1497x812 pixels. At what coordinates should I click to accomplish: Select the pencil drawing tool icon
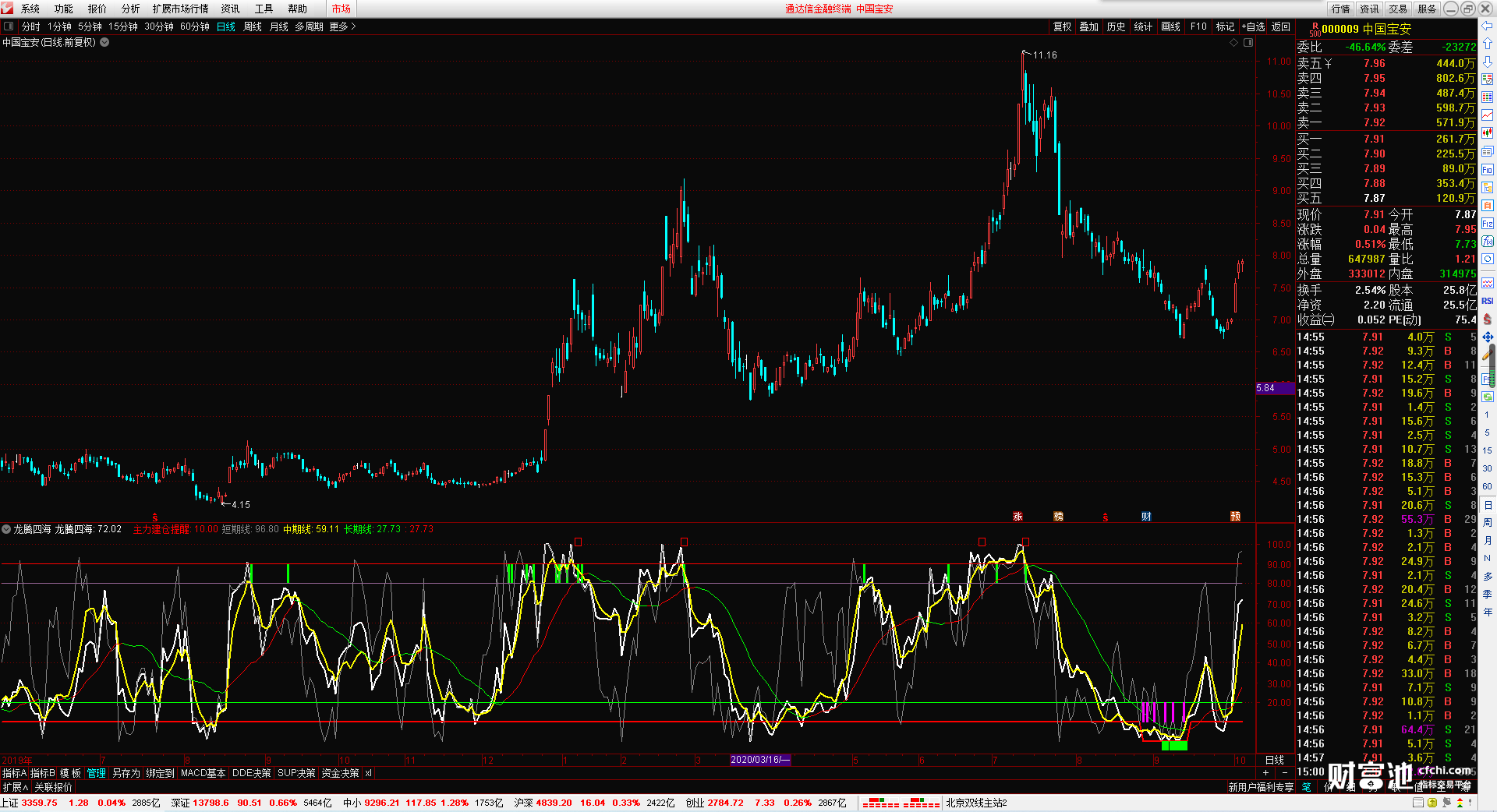1487,355
